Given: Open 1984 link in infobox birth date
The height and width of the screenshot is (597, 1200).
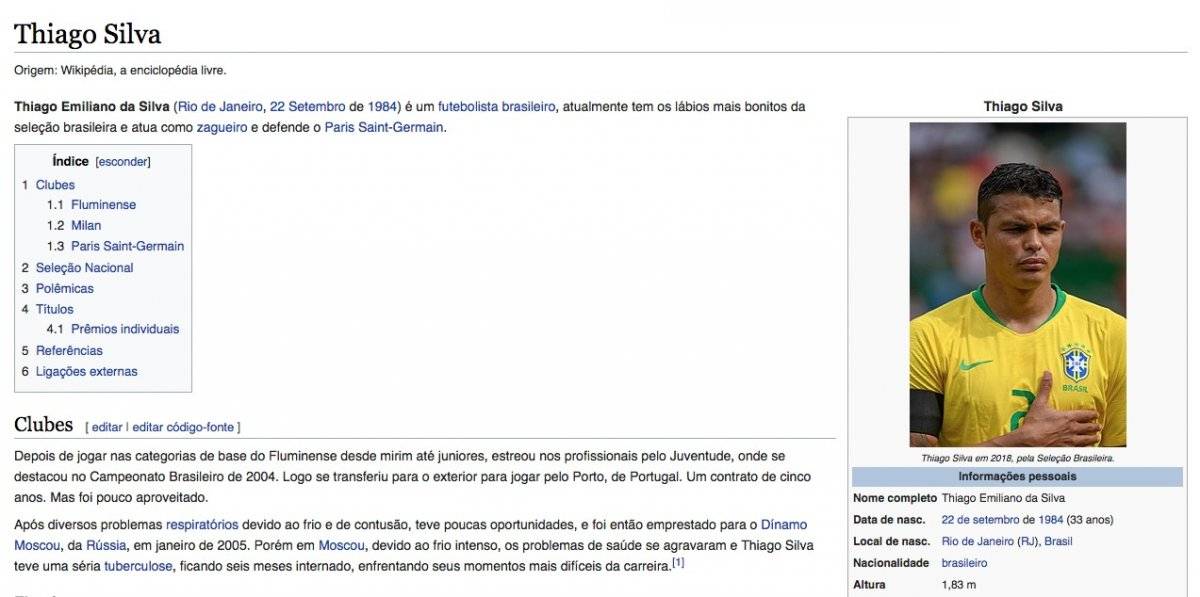Looking at the screenshot, I should tap(1050, 520).
